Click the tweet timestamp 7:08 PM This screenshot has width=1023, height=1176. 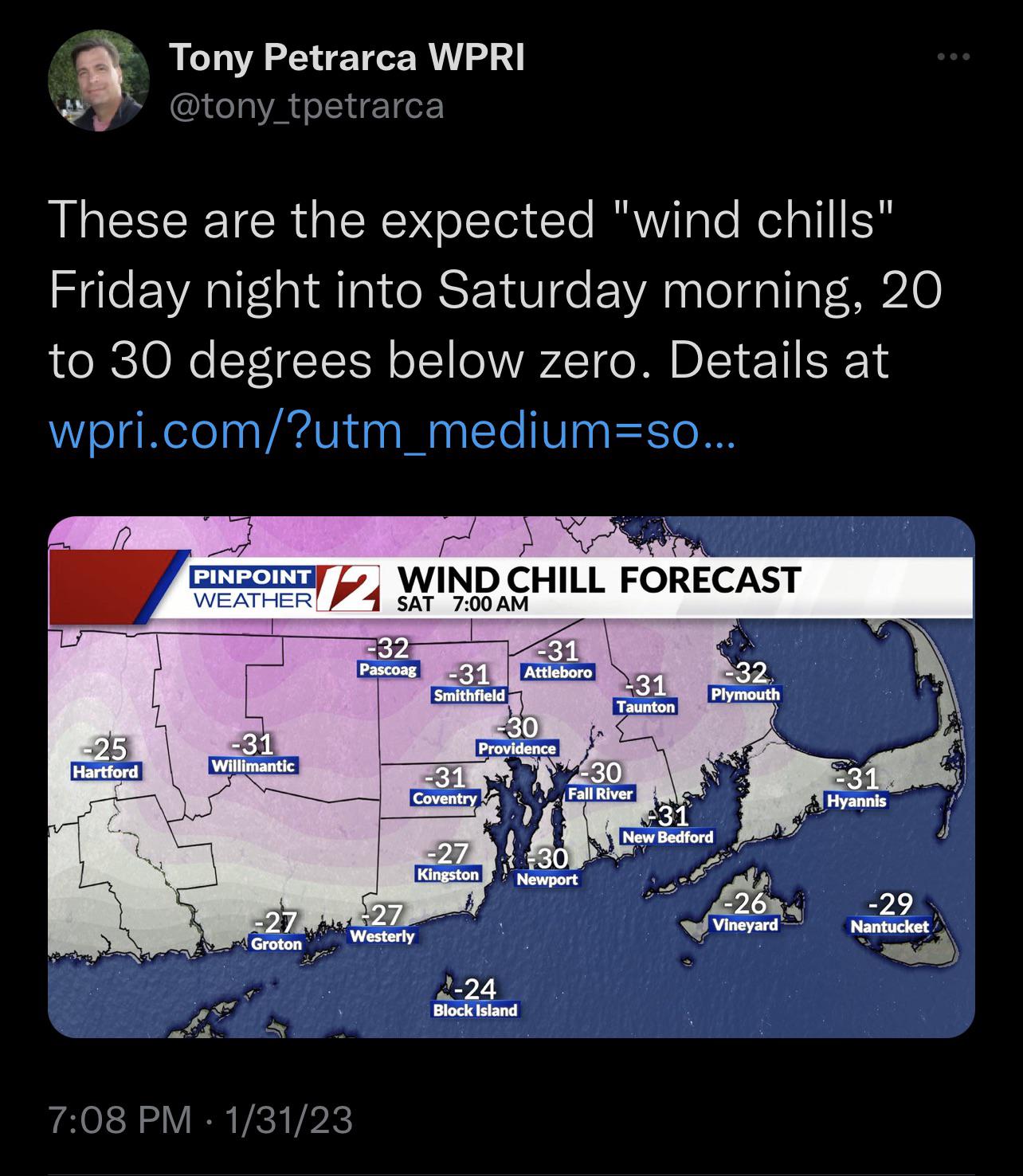click(x=120, y=1119)
